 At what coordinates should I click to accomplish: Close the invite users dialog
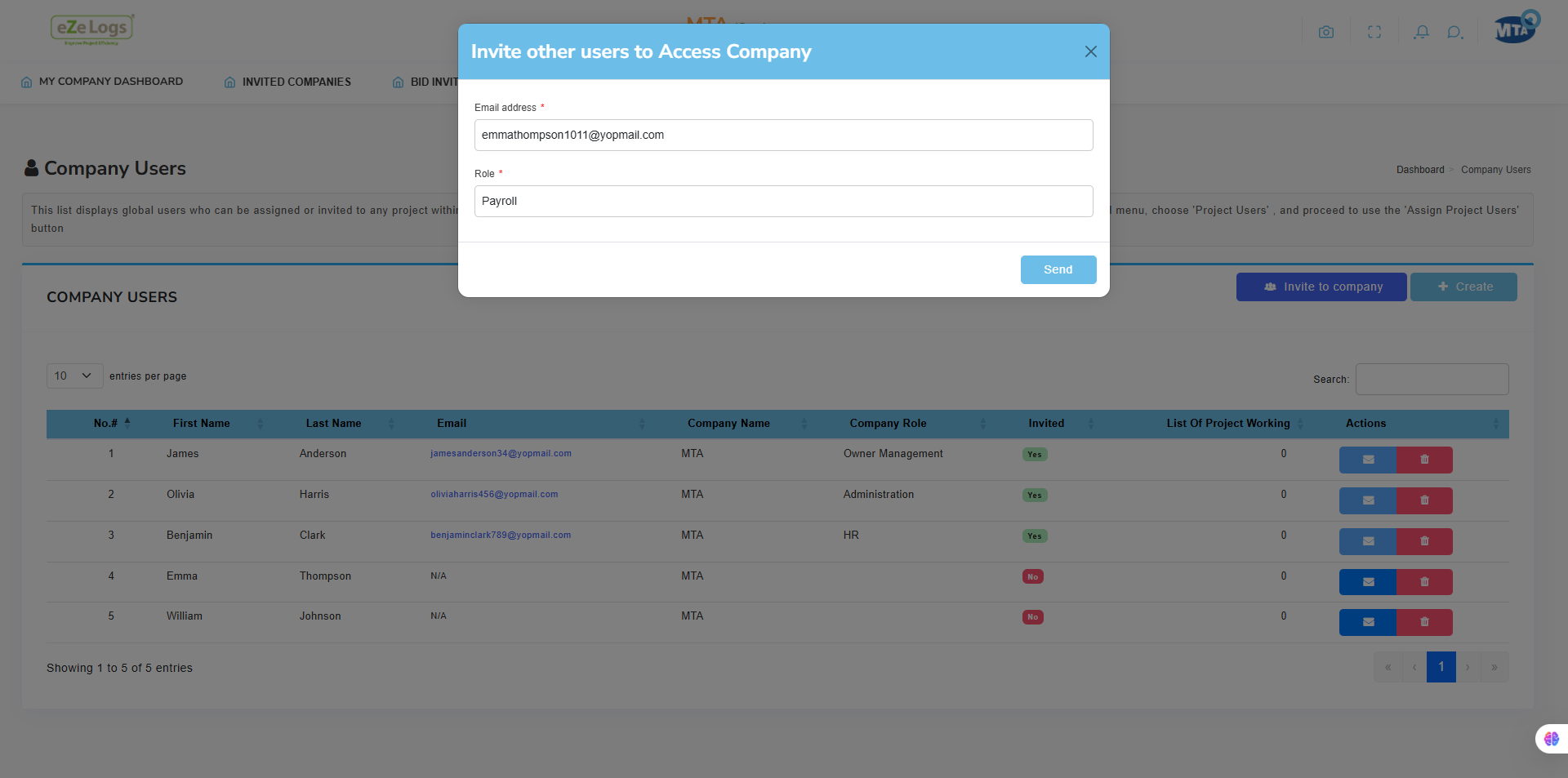coord(1090,51)
